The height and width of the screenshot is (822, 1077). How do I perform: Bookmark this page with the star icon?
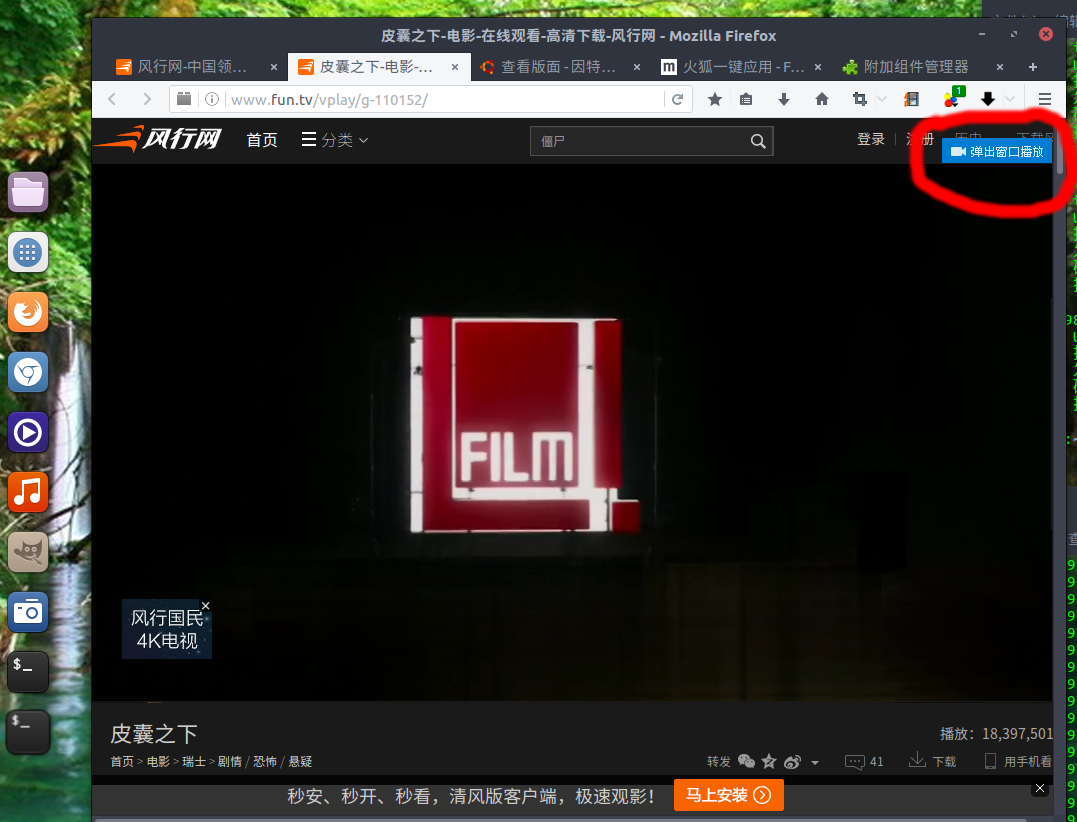click(x=714, y=100)
